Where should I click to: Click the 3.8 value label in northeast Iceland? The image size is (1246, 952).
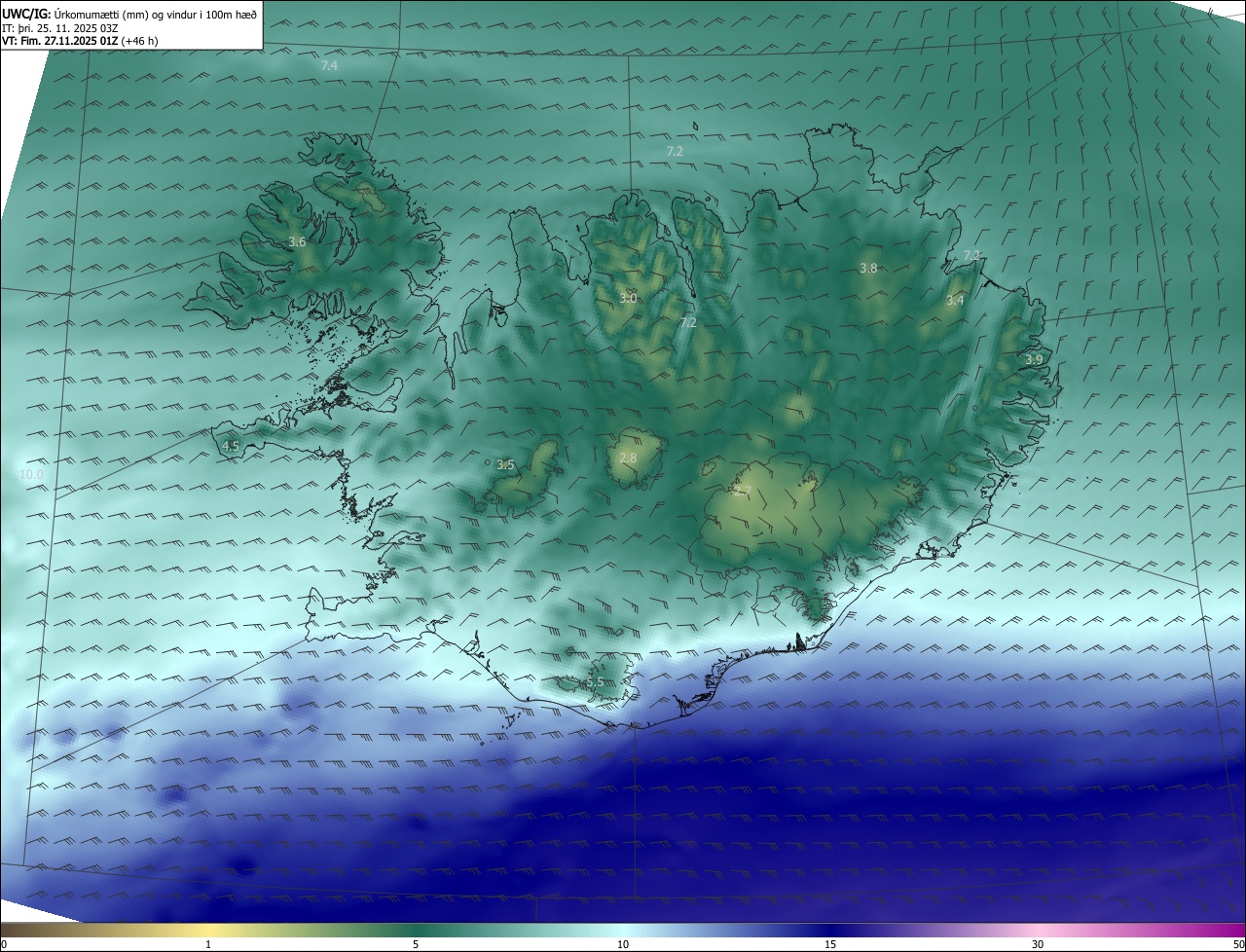coord(869,268)
